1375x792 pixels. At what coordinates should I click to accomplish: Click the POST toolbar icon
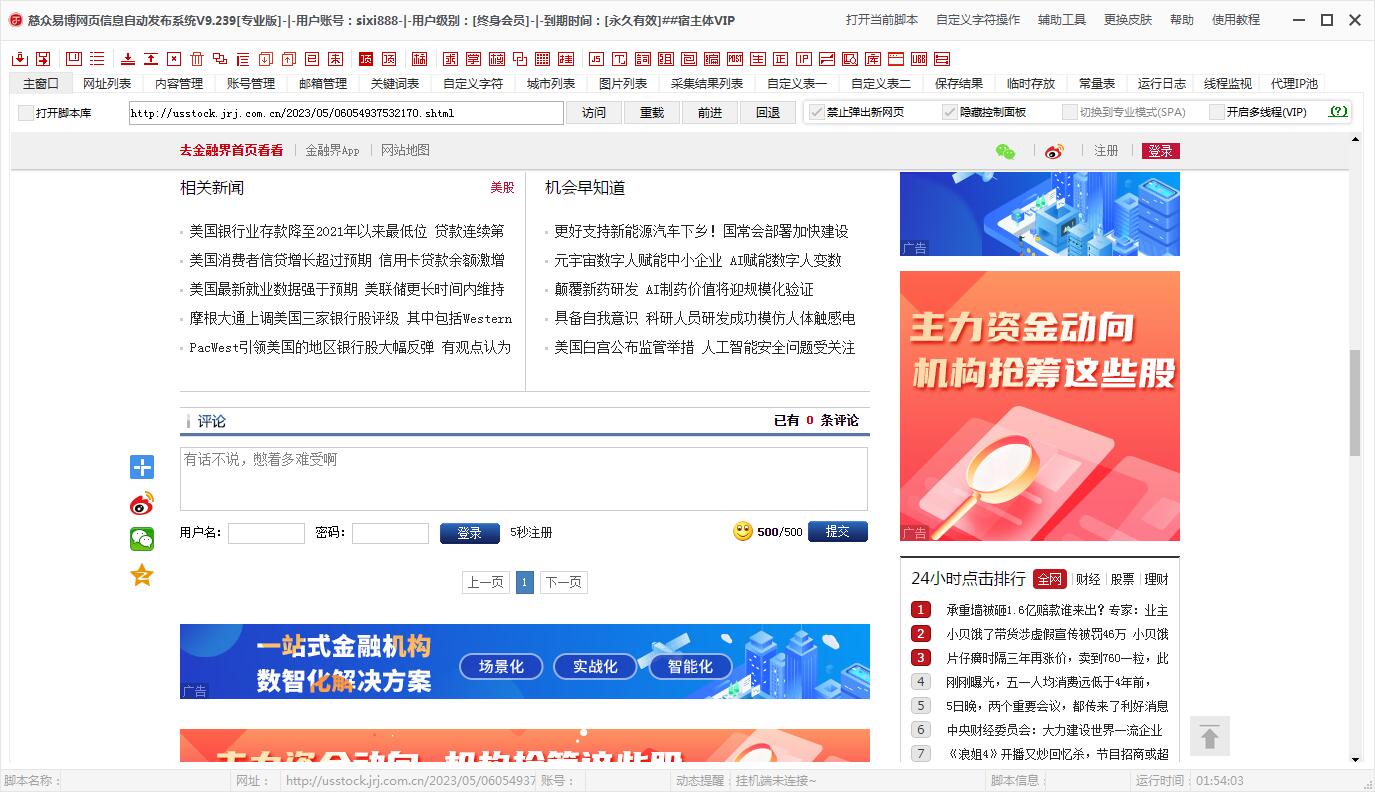click(x=734, y=59)
